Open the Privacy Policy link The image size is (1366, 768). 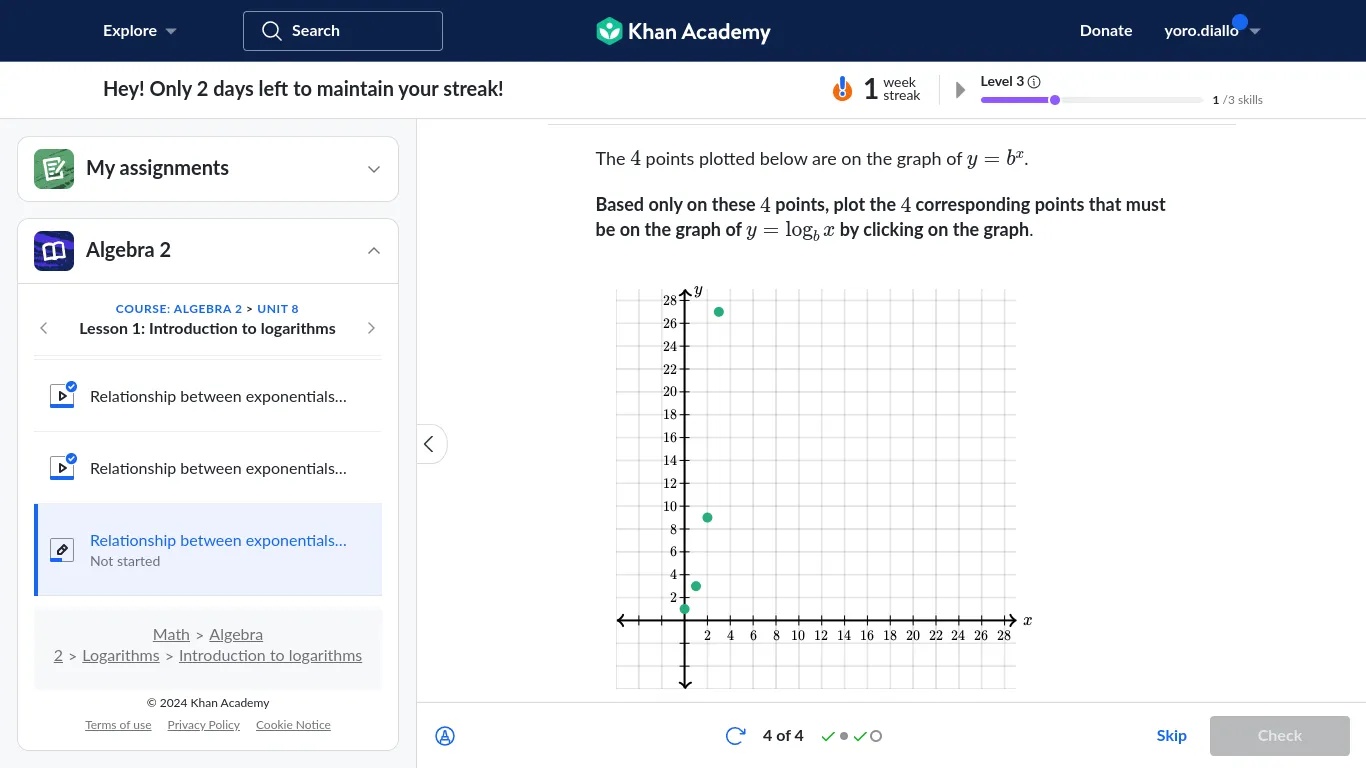click(203, 724)
